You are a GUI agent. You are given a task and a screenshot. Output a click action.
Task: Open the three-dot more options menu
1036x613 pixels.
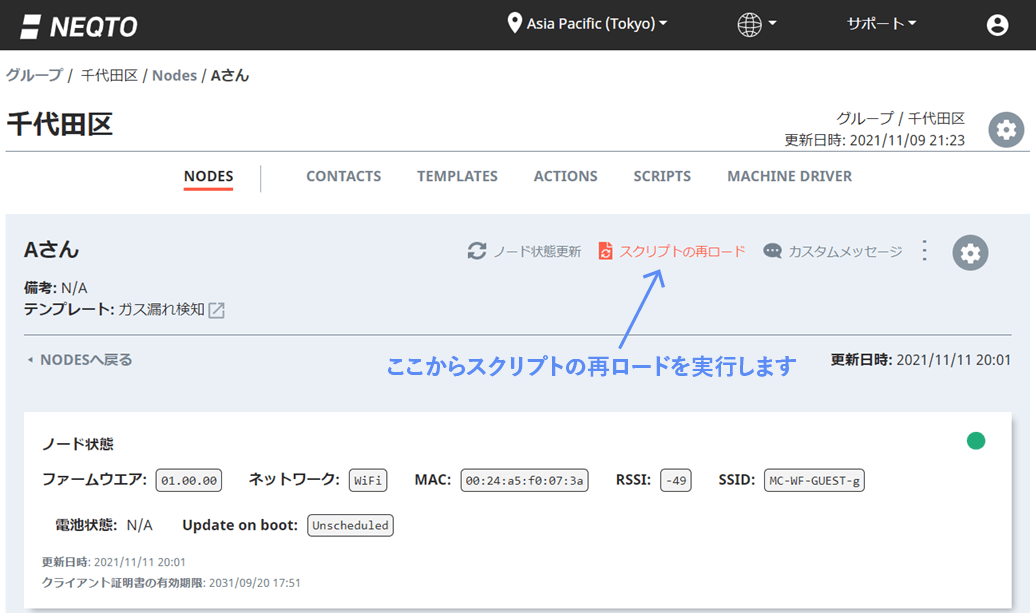pyautogui.click(x=924, y=251)
